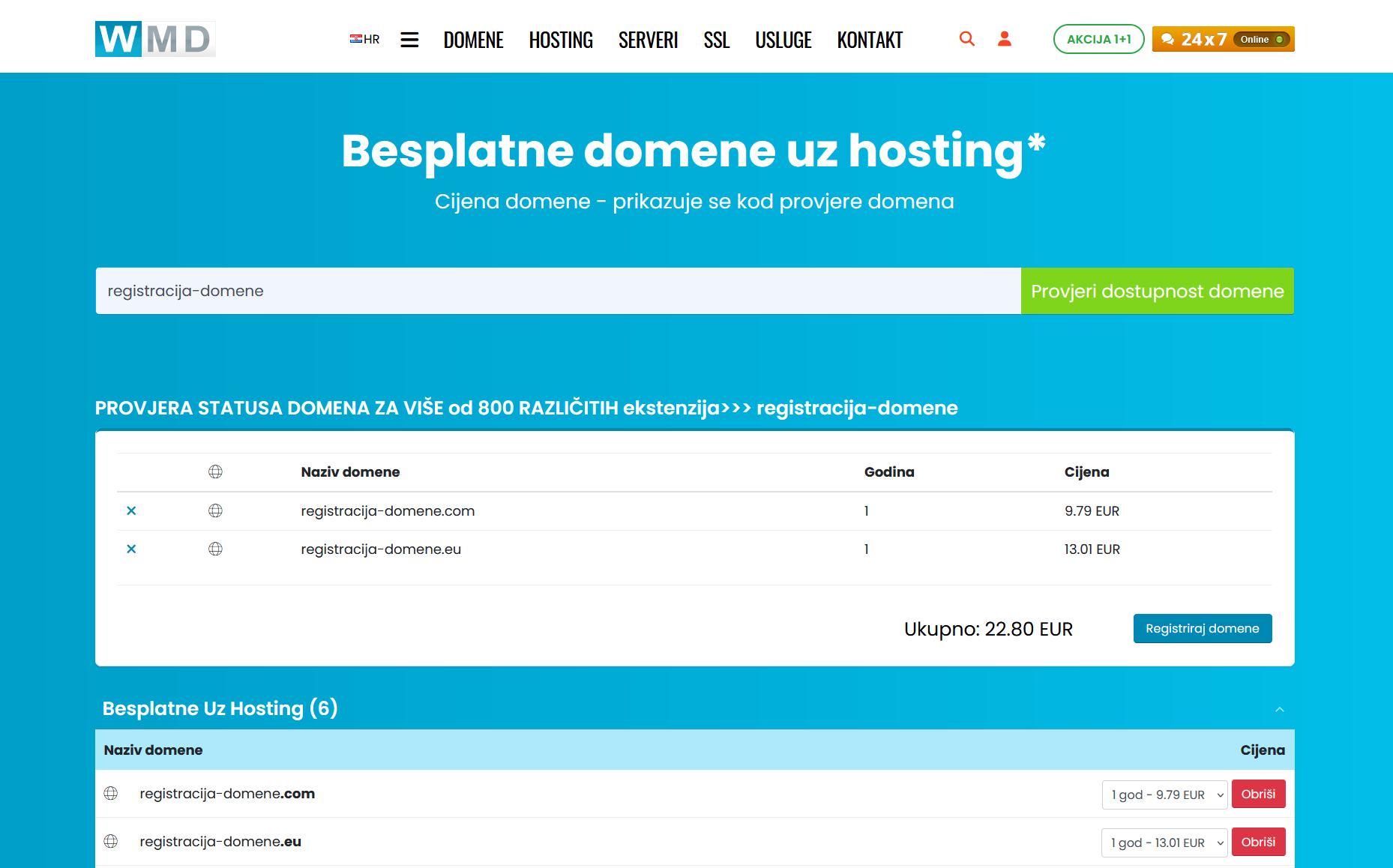Viewport: 1393px width, 868px height.
Task: Click Provjeri dostupnost domene button
Action: tap(1157, 291)
